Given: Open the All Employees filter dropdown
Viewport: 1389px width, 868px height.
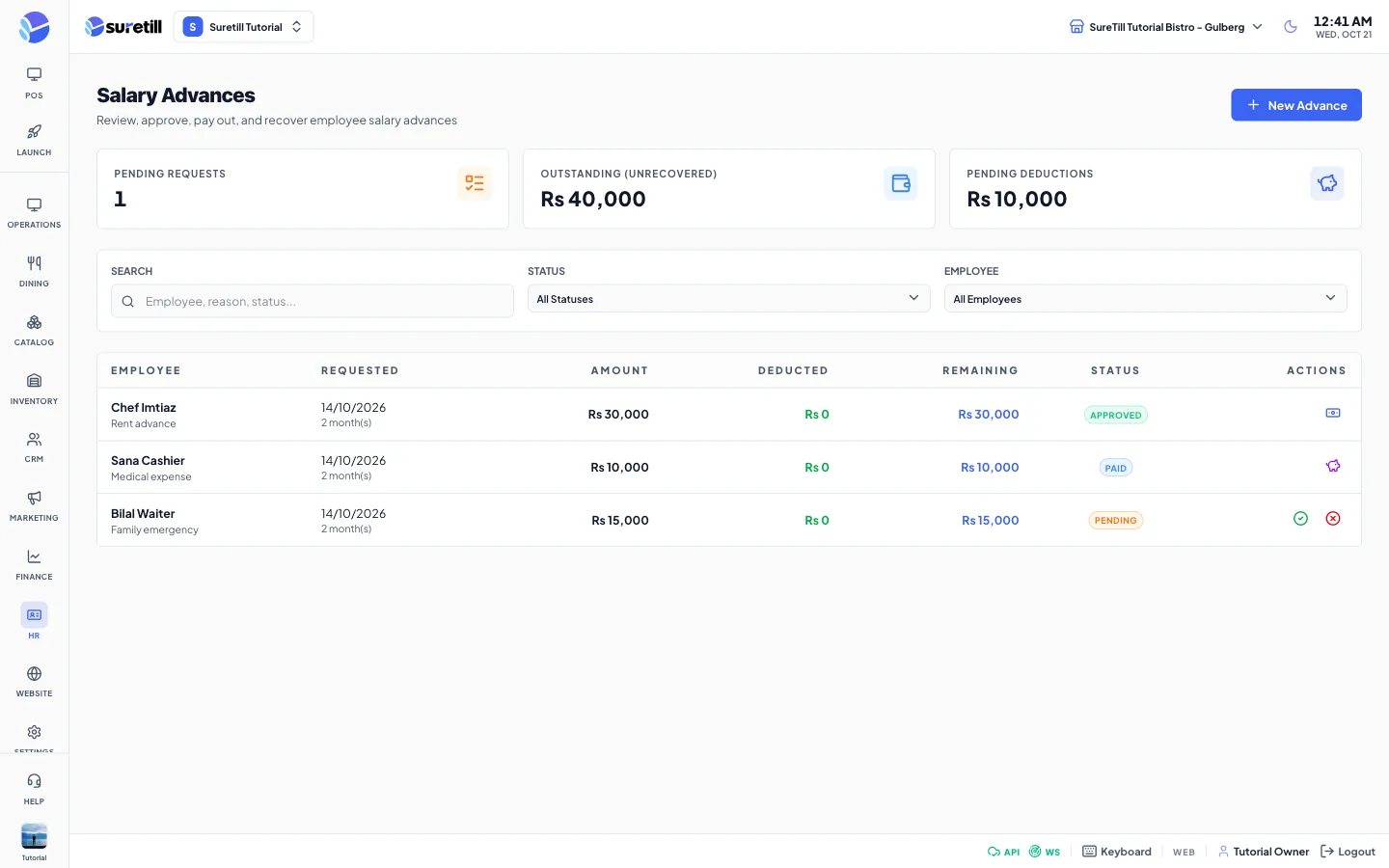Looking at the screenshot, I should 1145,299.
